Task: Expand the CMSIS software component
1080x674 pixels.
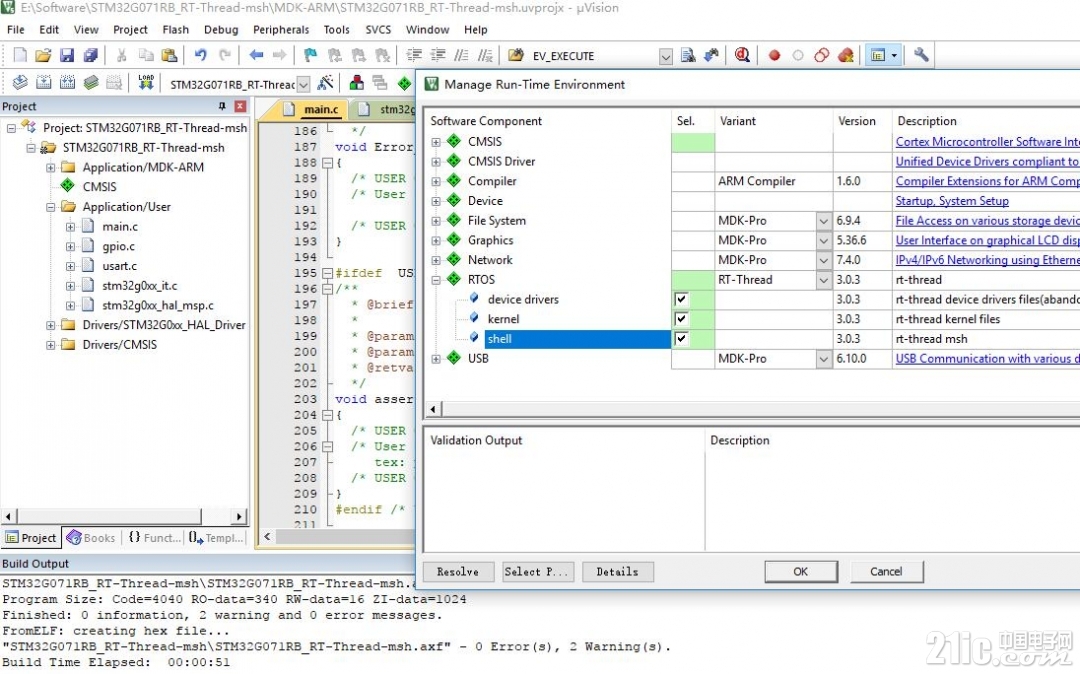Action: [436, 142]
